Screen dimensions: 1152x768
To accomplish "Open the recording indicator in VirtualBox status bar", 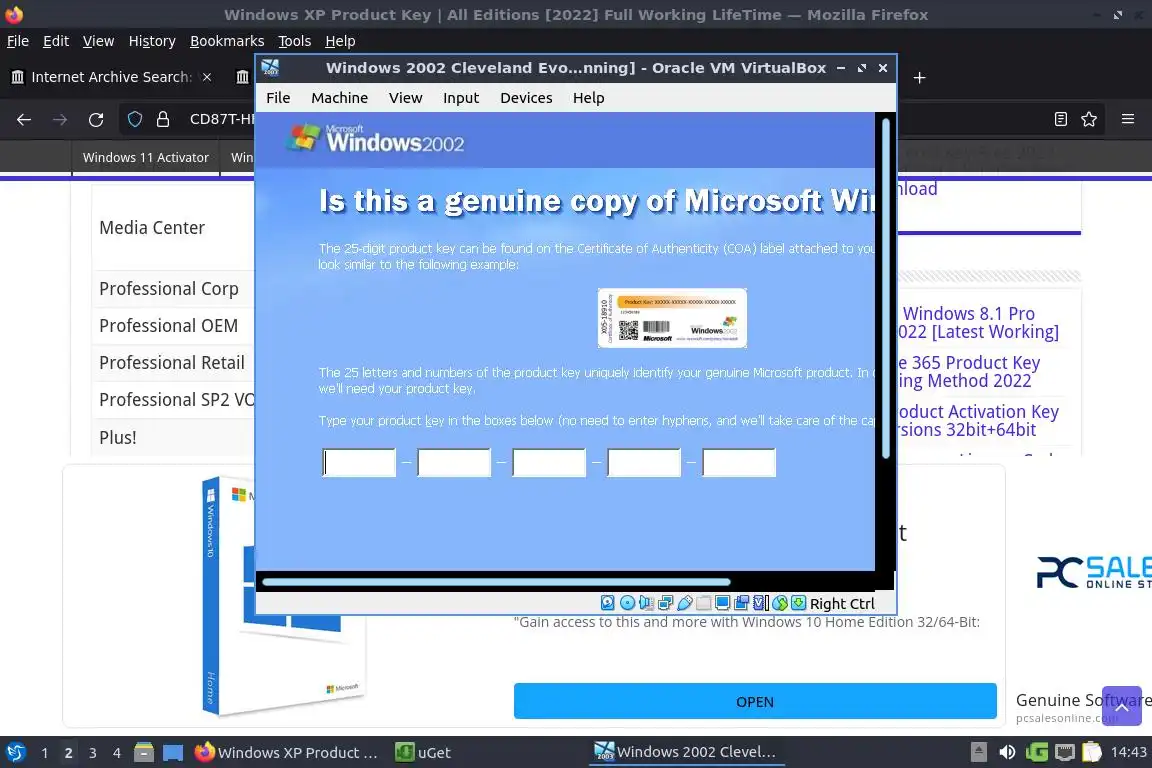I will pyautogui.click(x=742, y=603).
